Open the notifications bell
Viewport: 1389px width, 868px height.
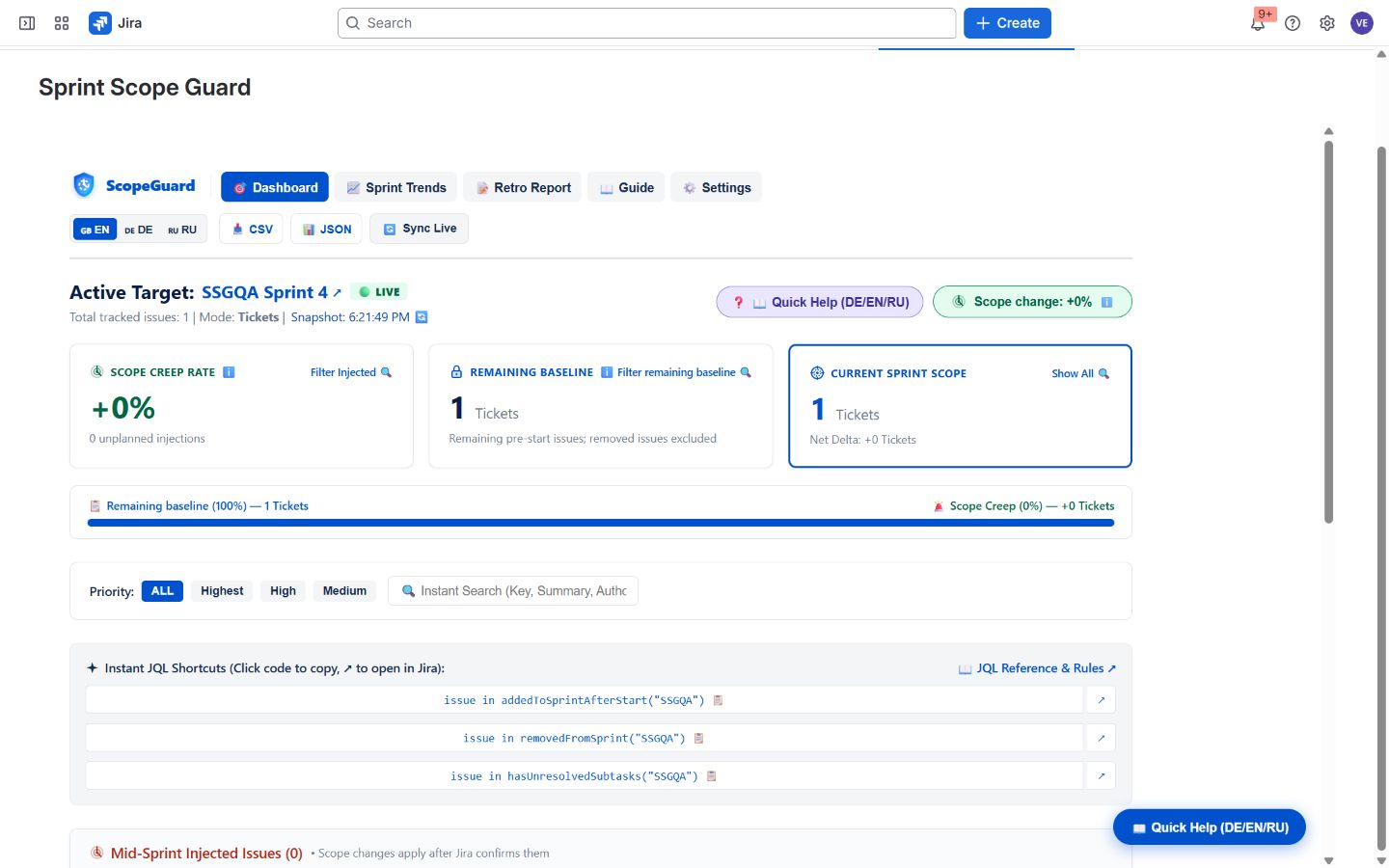tap(1258, 23)
